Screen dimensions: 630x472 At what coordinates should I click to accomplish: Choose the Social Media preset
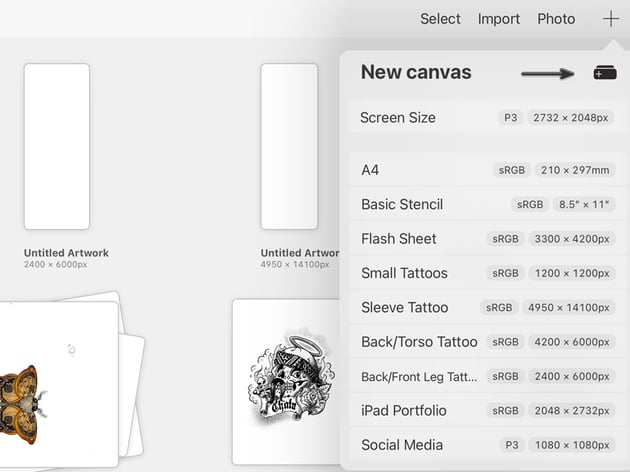coord(487,445)
